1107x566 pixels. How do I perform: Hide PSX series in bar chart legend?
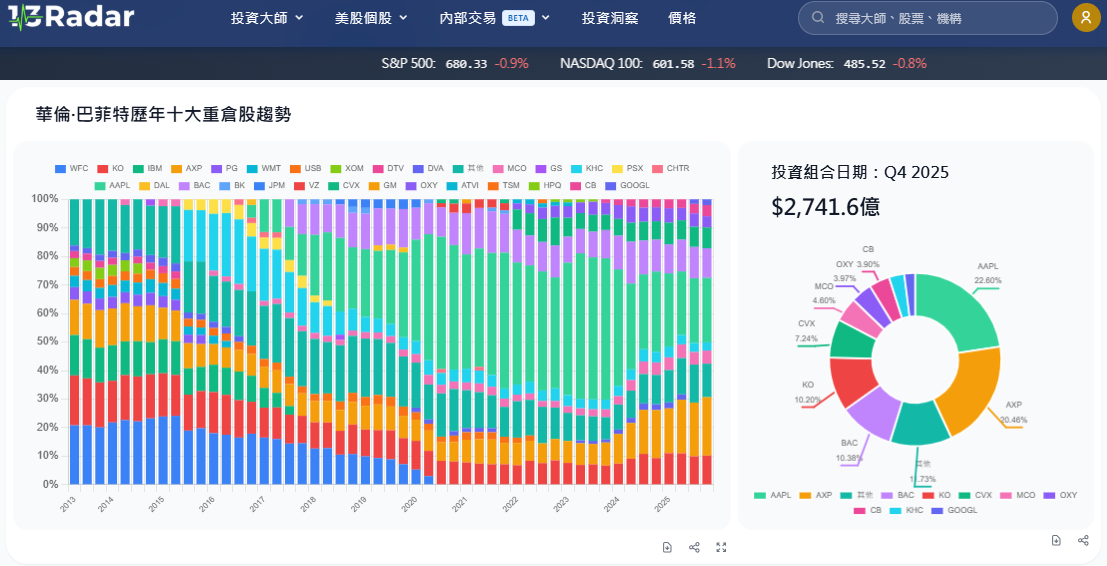(628, 169)
